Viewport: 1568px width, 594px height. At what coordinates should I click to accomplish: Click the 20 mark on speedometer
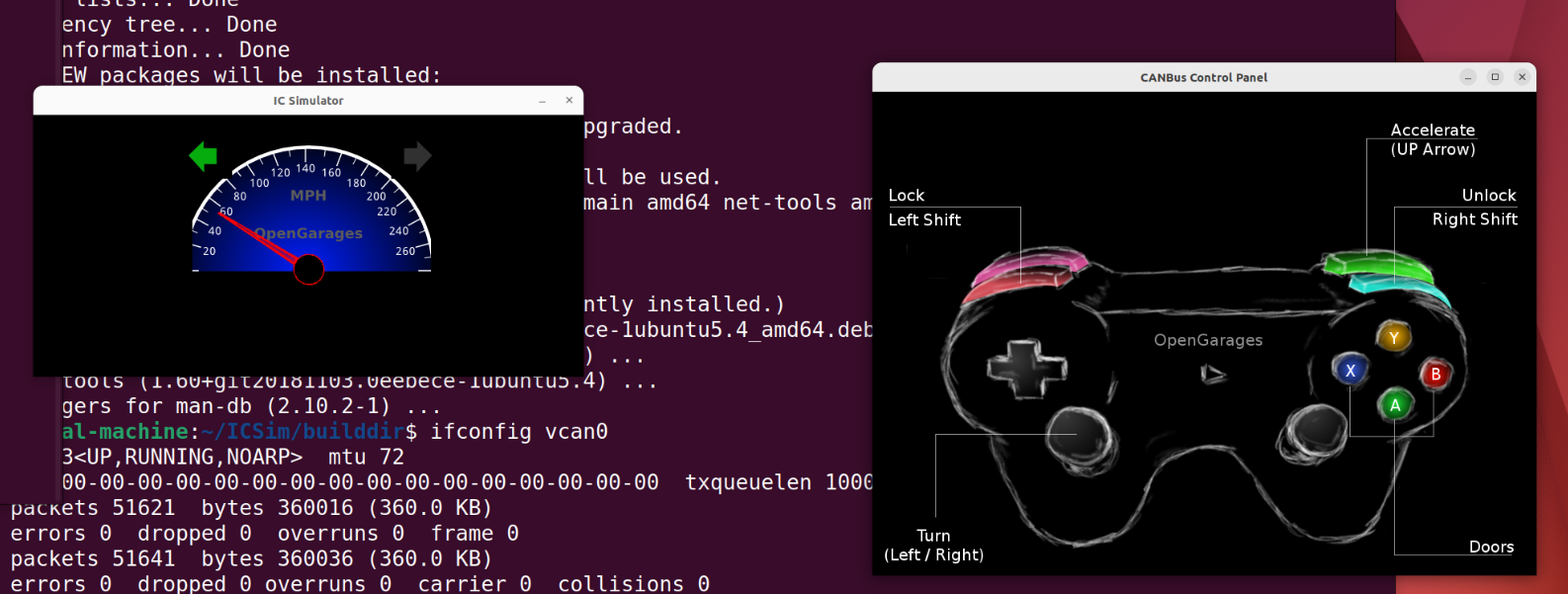(x=210, y=251)
